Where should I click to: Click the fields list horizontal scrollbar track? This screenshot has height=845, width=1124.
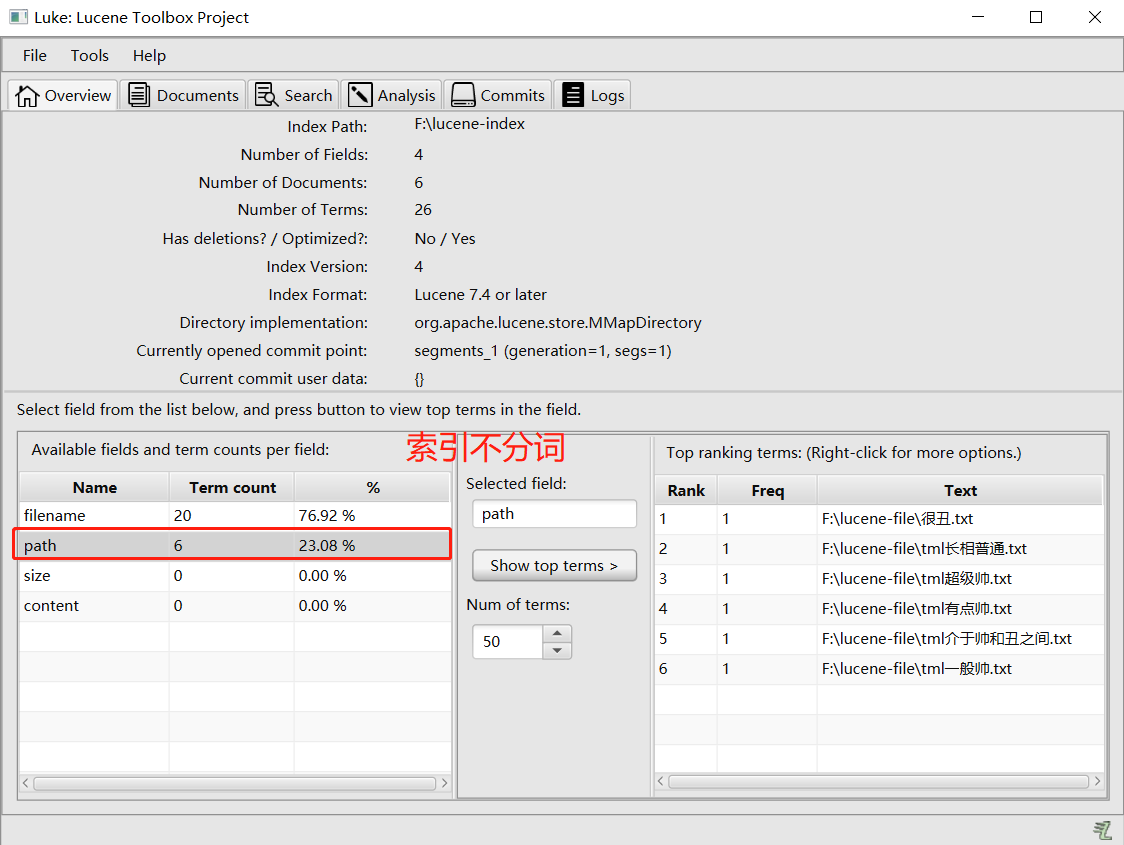tap(235, 783)
